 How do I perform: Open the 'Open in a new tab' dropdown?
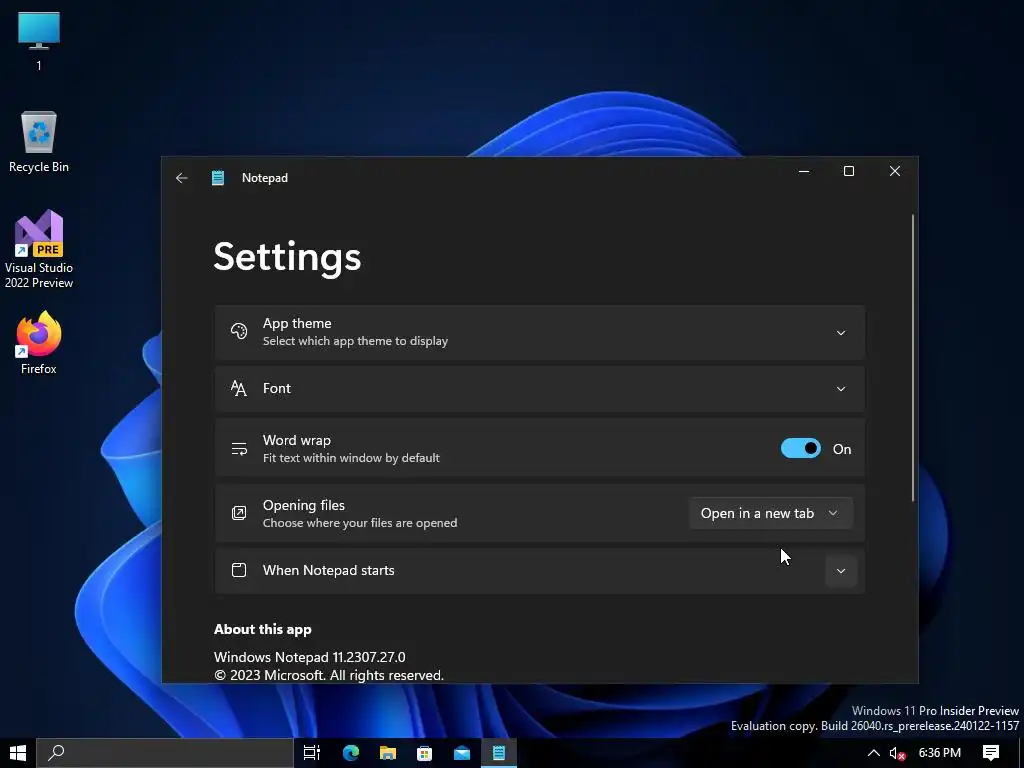tap(771, 513)
